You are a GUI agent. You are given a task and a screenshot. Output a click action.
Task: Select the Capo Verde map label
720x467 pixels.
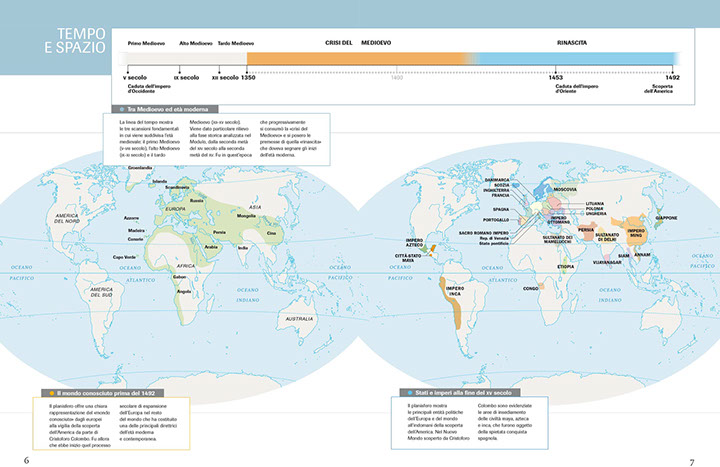pos(123,256)
